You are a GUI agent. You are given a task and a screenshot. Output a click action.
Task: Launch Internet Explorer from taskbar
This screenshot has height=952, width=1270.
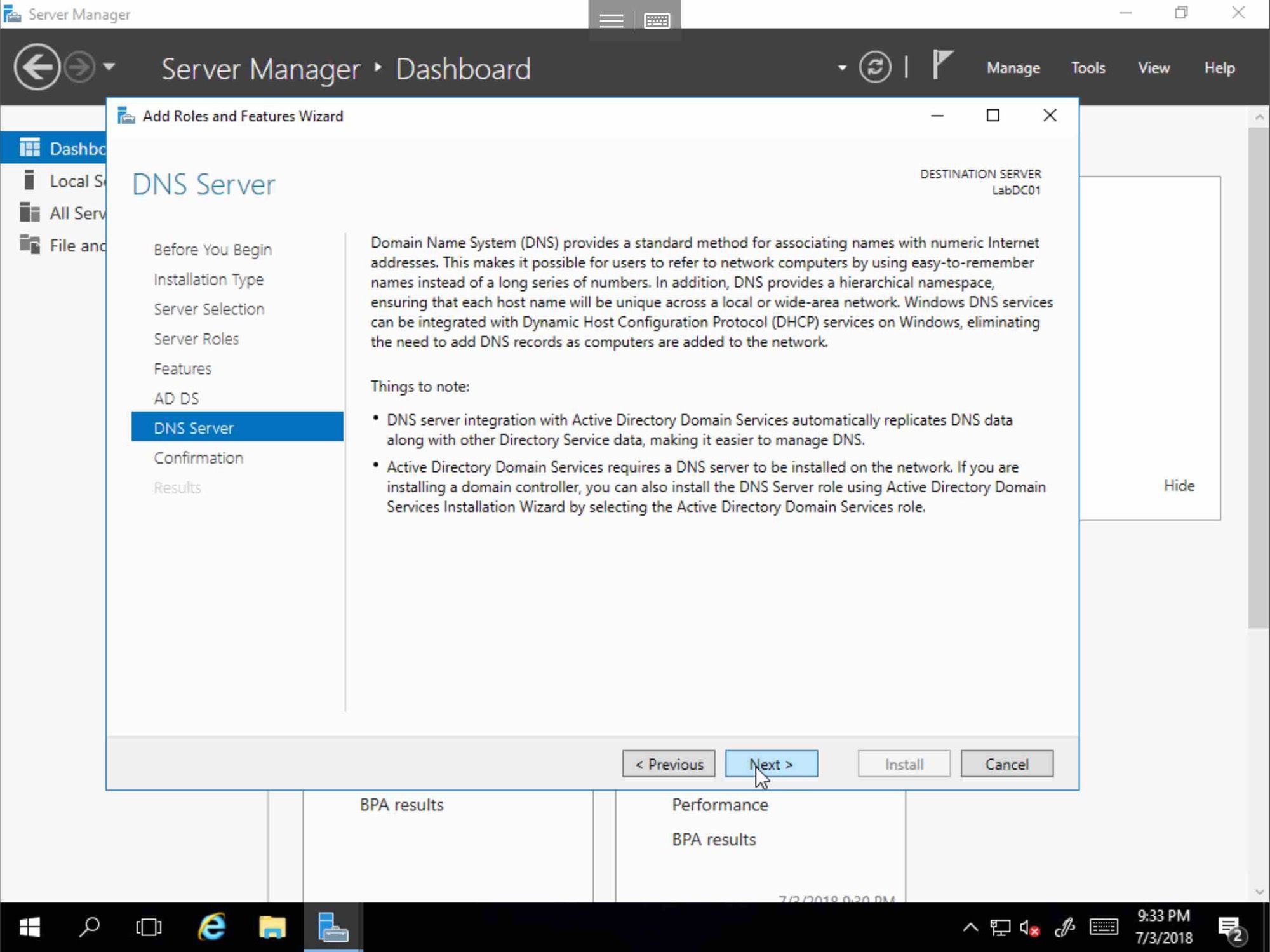point(211,927)
